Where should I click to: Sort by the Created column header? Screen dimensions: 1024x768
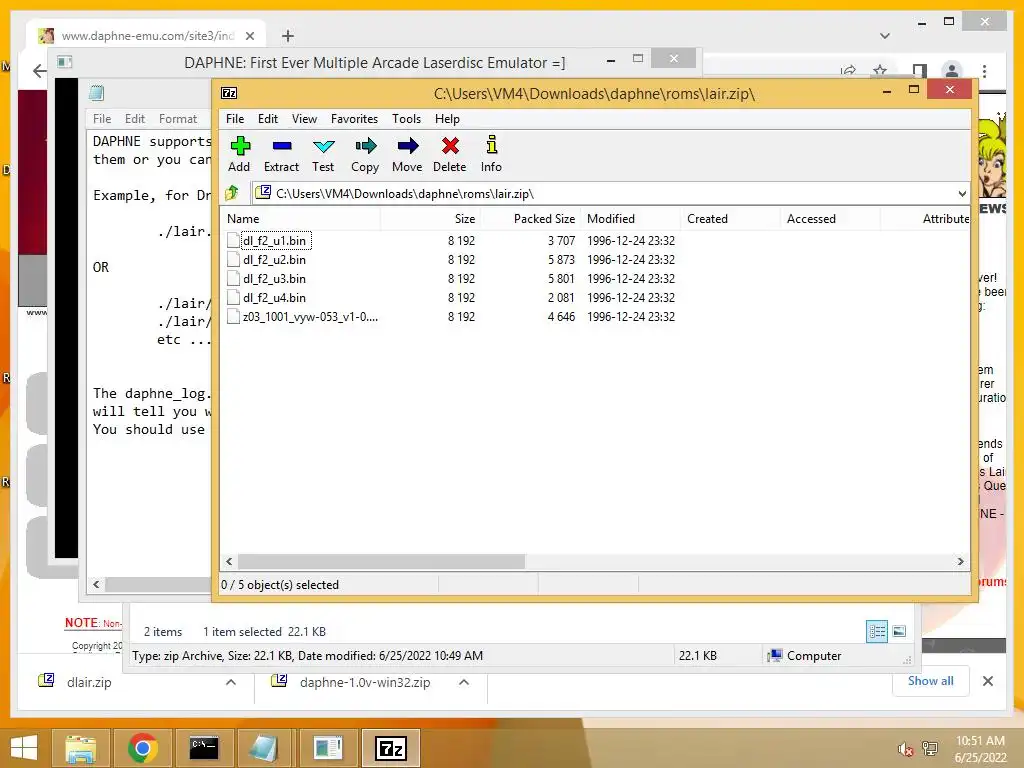pyautogui.click(x=730, y=219)
